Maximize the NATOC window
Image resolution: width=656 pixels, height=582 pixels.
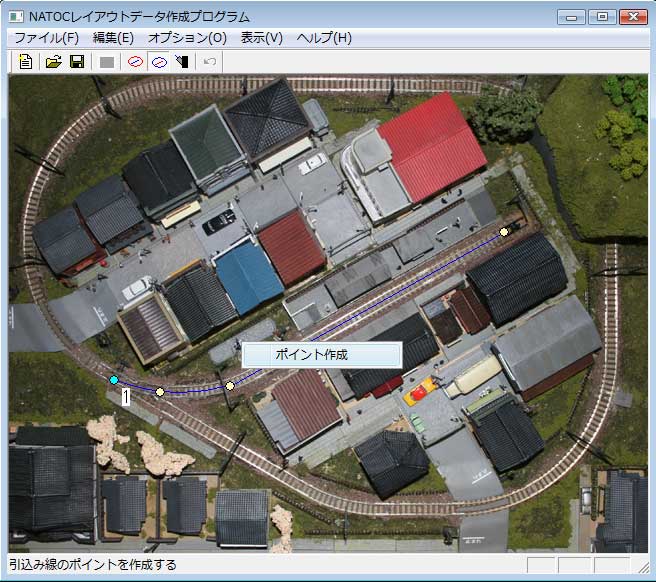[x=602, y=17]
